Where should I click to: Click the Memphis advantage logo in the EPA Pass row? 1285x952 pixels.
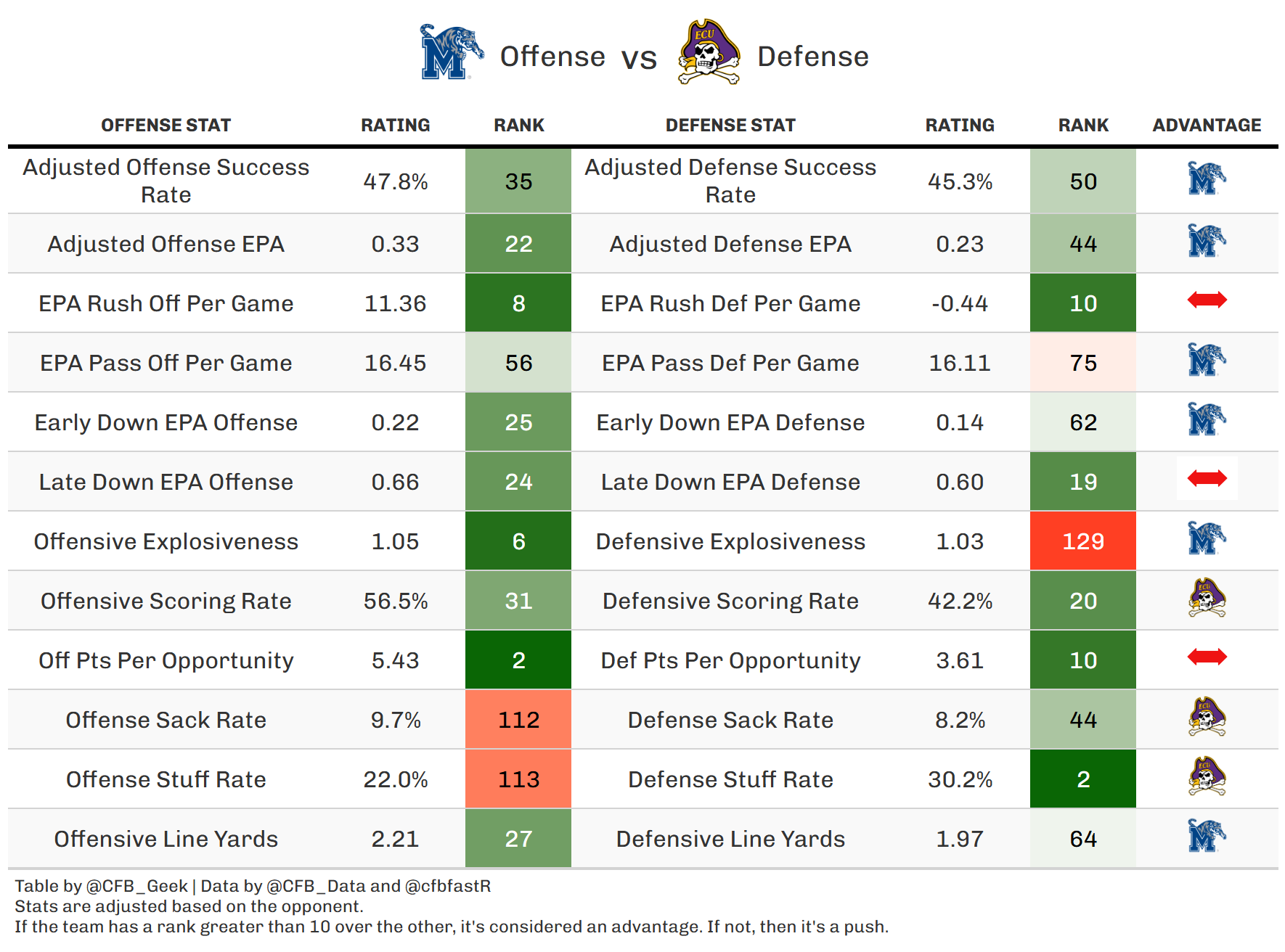tap(1207, 360)
